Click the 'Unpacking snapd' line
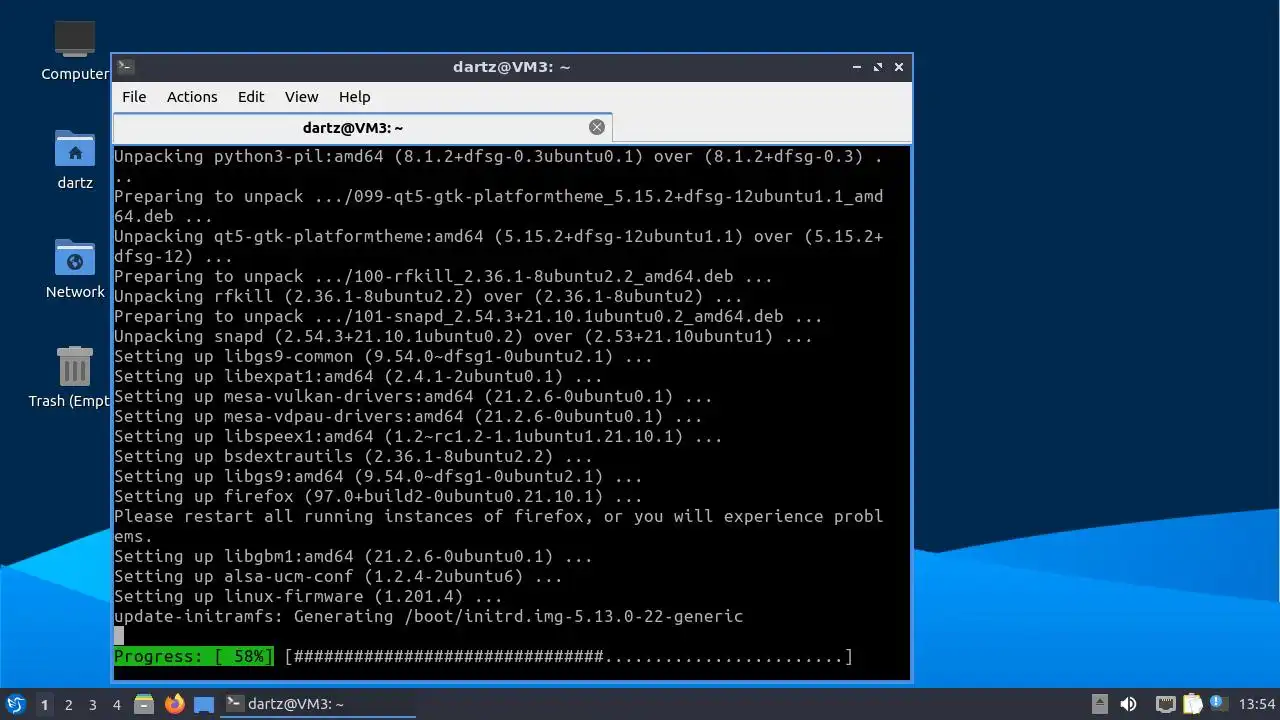 tap(463, 337)
